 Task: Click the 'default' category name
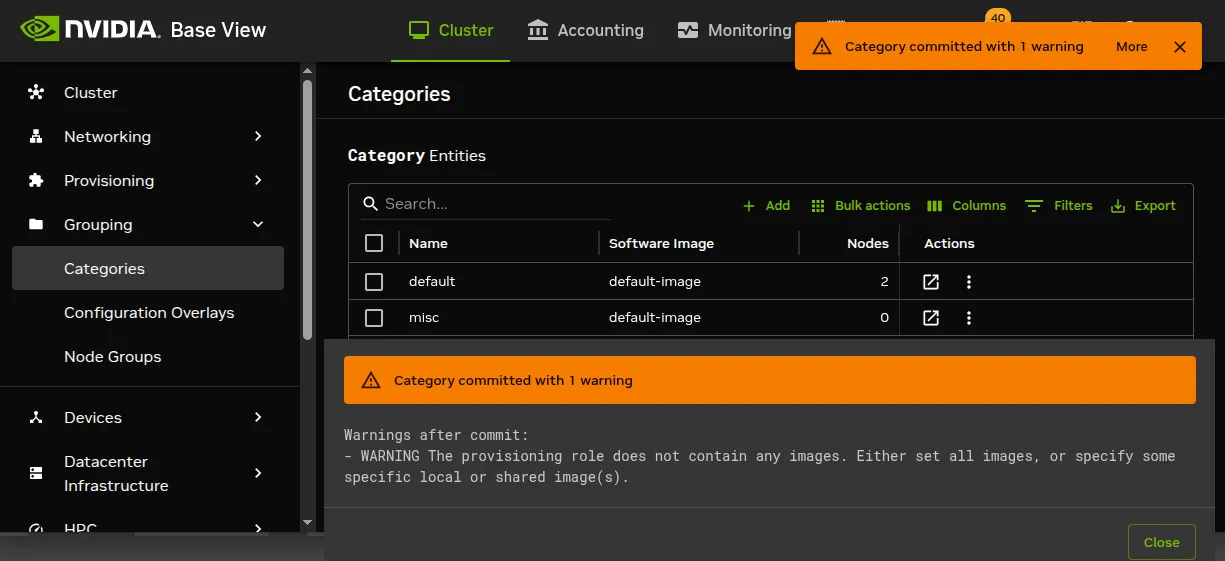point(432,282)
